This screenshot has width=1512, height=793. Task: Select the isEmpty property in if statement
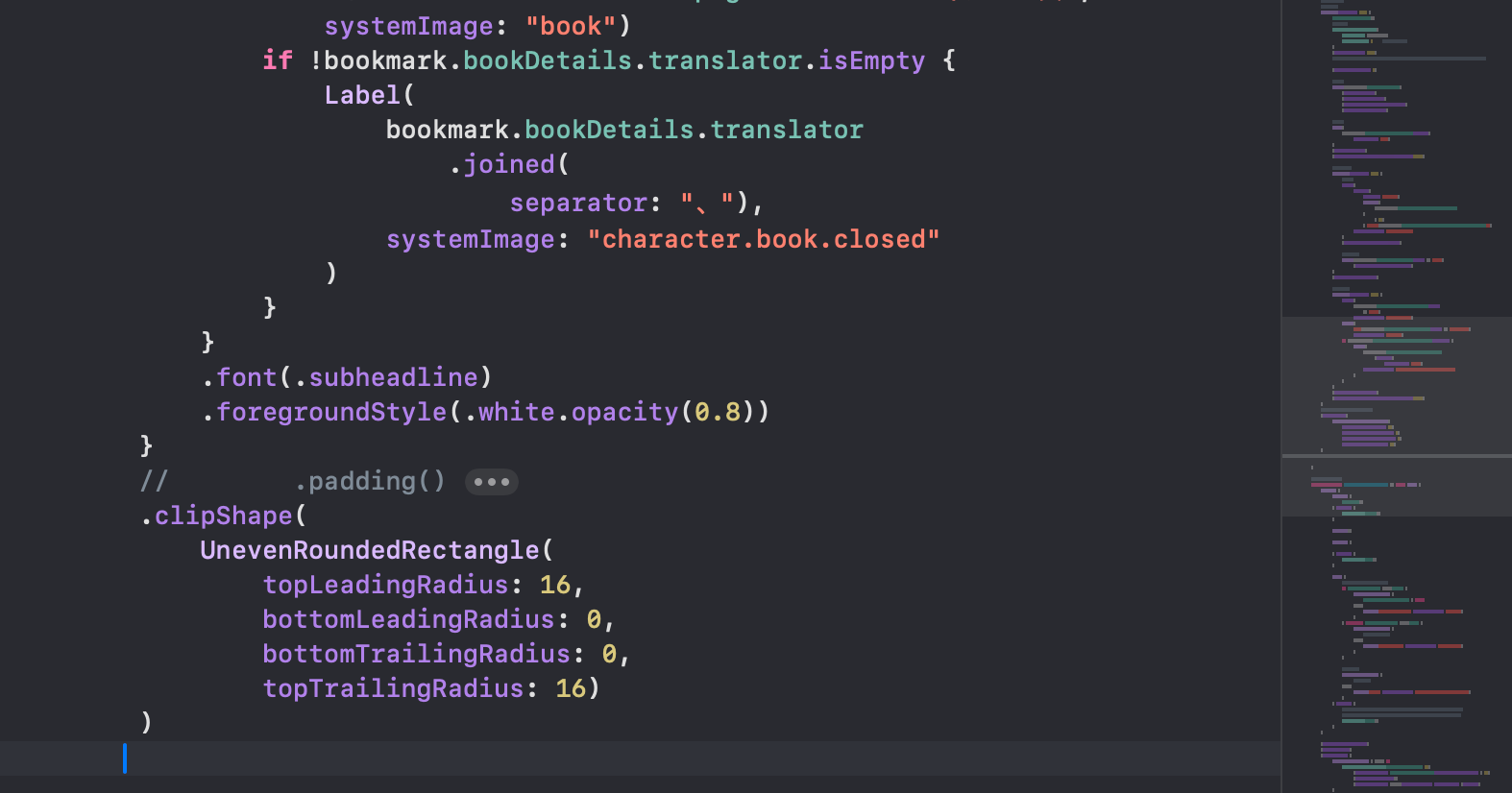pyautogui.click(x=871, y=60)
